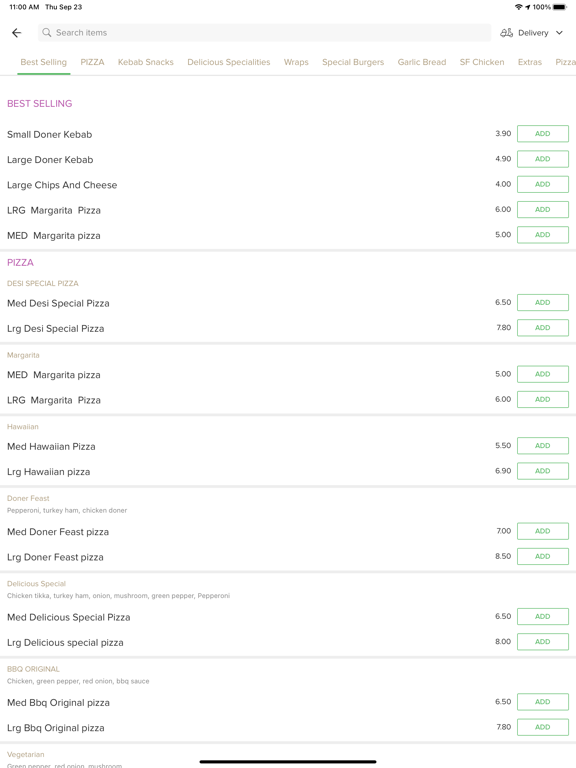Click the delivery scooter icon
576x768 pixels.
coord(506,33)
